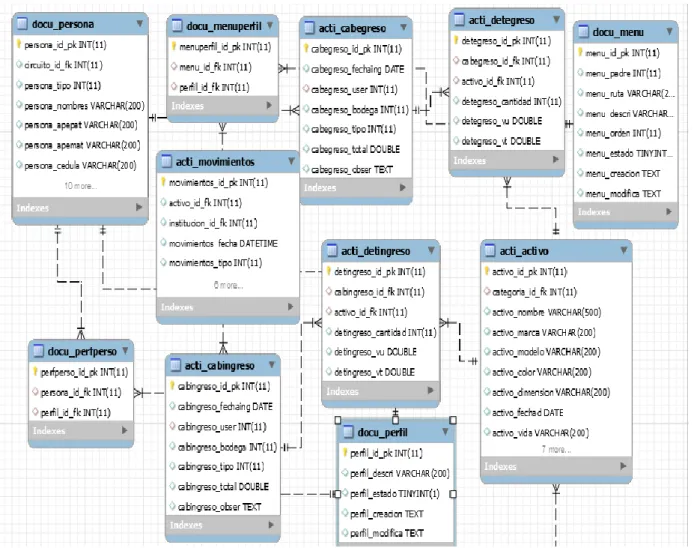Expand Indexes section of acti_cabegreso
Image resolution: width=694 pixels, height=548 pixels.
(403, 188)
